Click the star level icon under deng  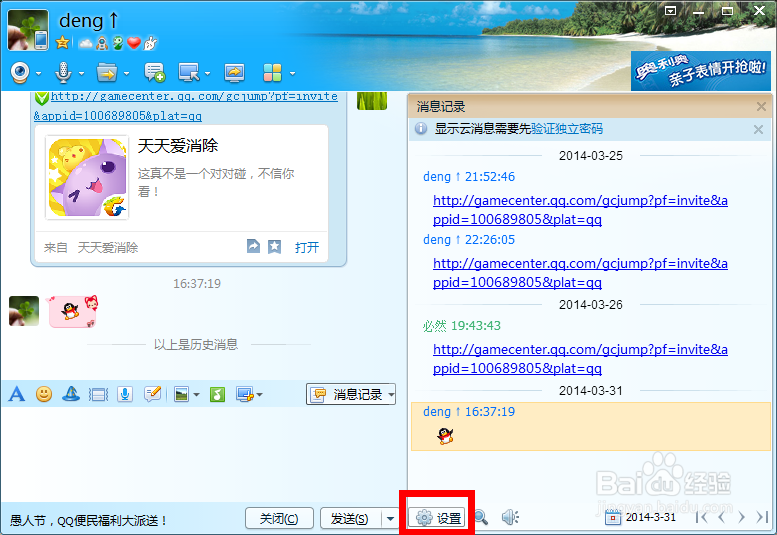pos(62,43)
